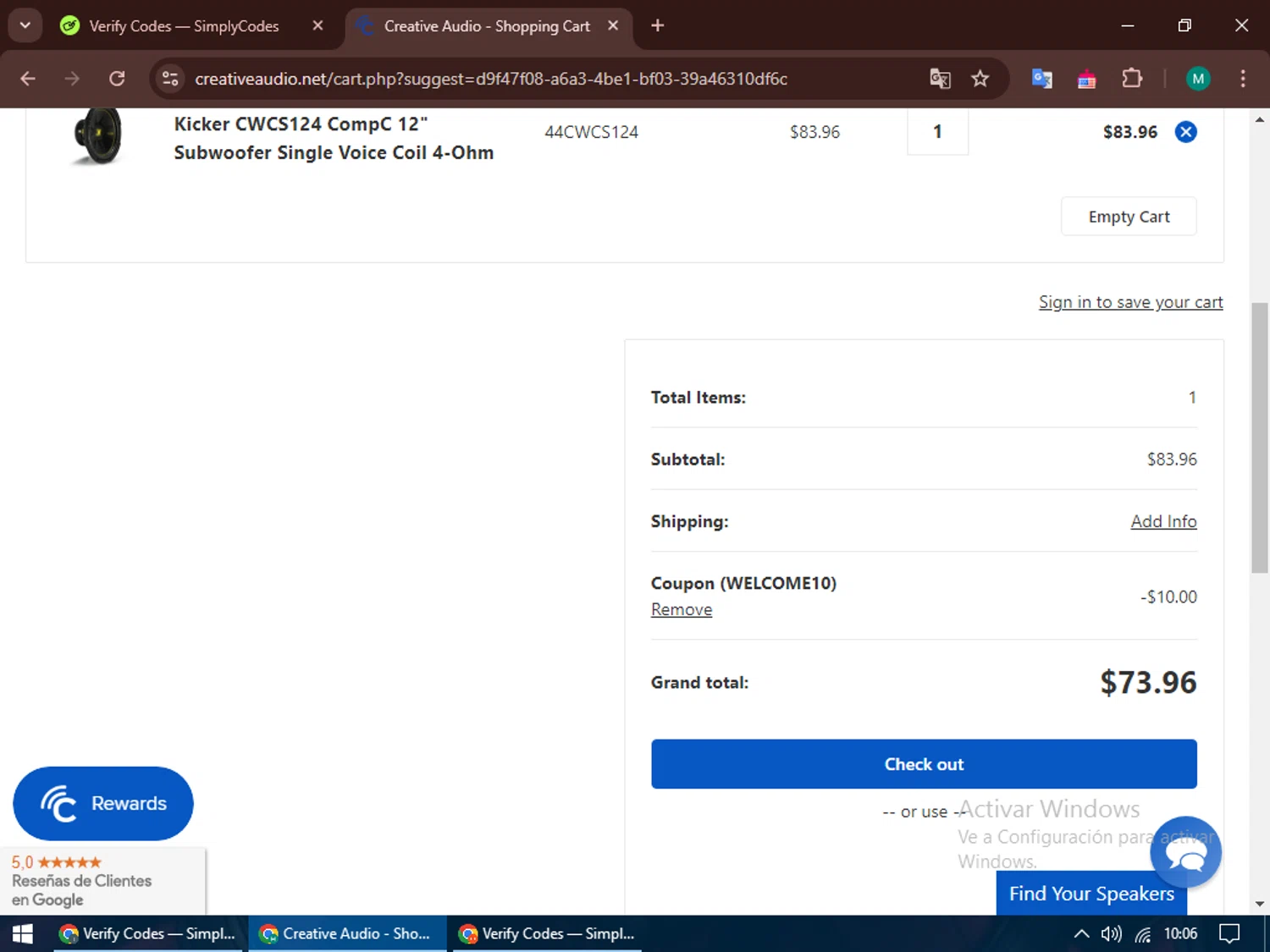Go back to the previous page

click(x=28, y=79)
